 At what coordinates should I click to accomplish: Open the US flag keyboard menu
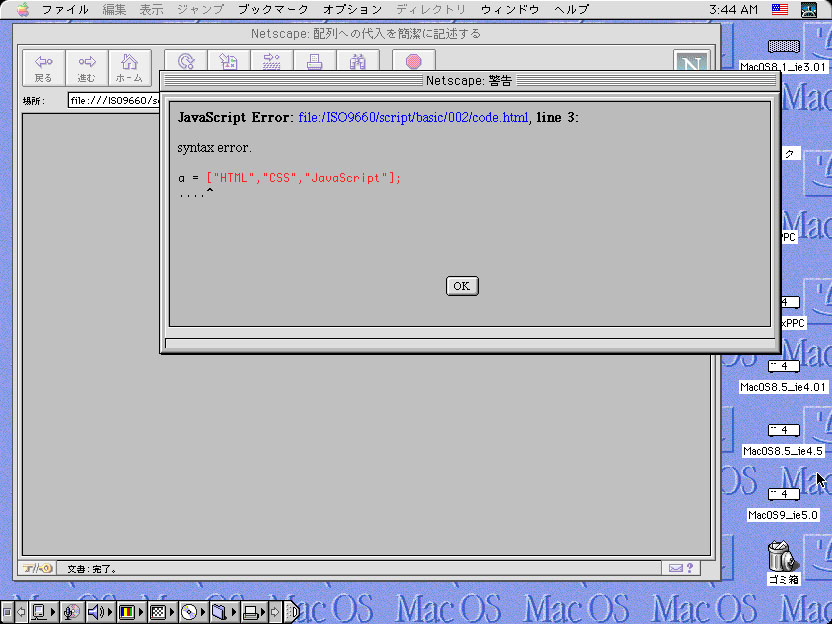(779, 10)
